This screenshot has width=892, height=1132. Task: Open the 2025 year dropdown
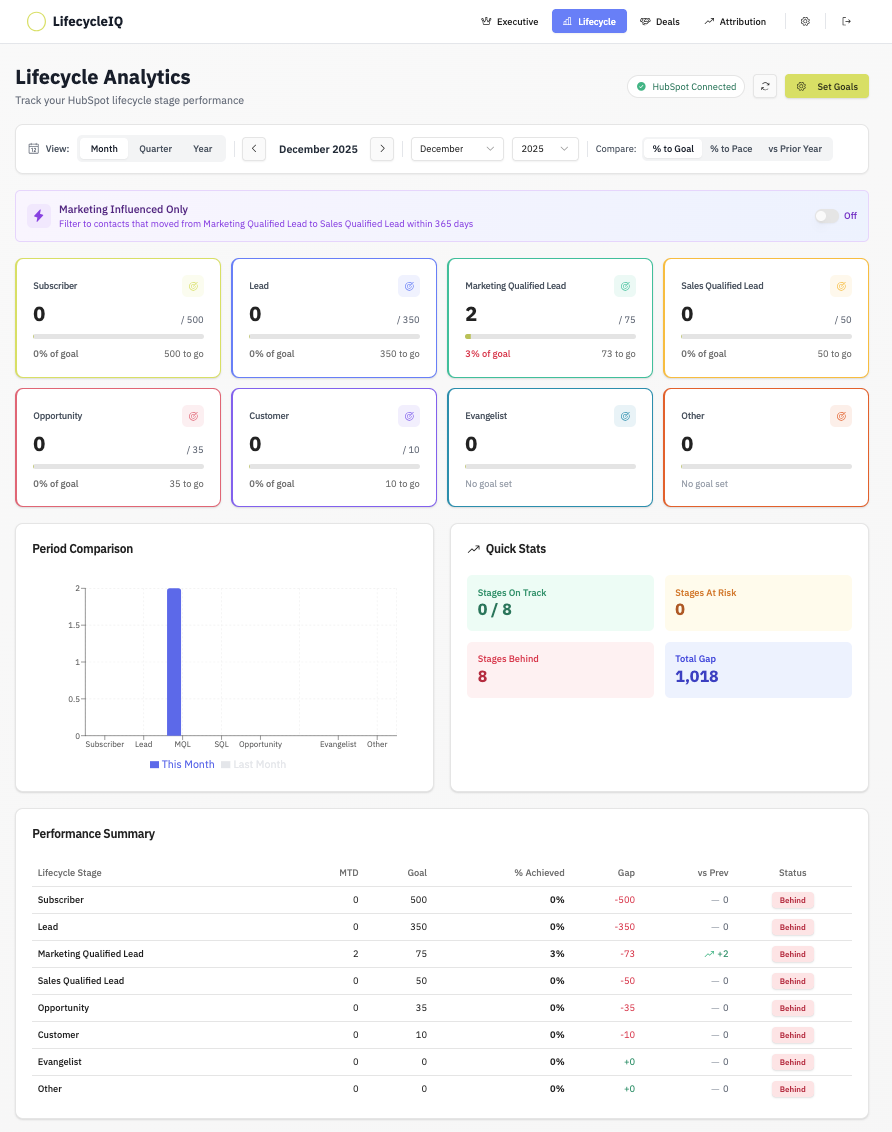545,149
